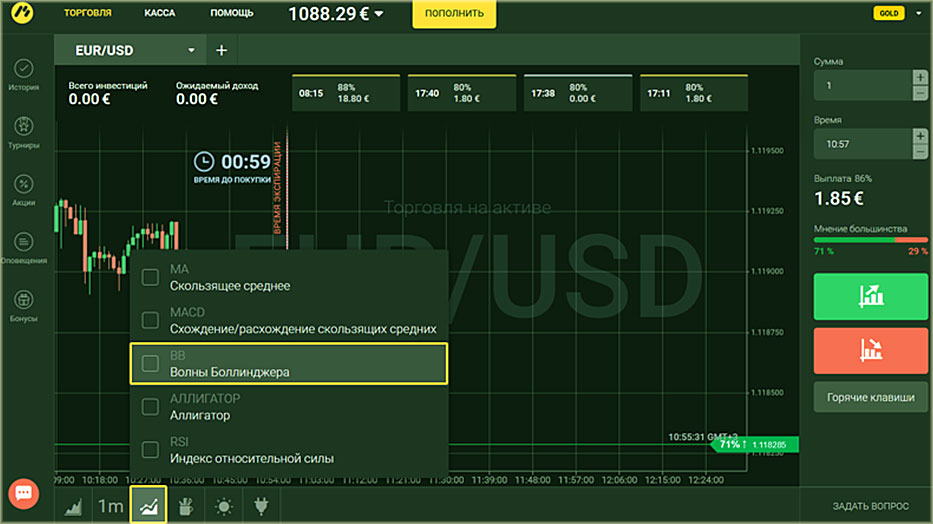Open the Помощь menu item
The image size is (933, 524).
[x=232, y=14]
